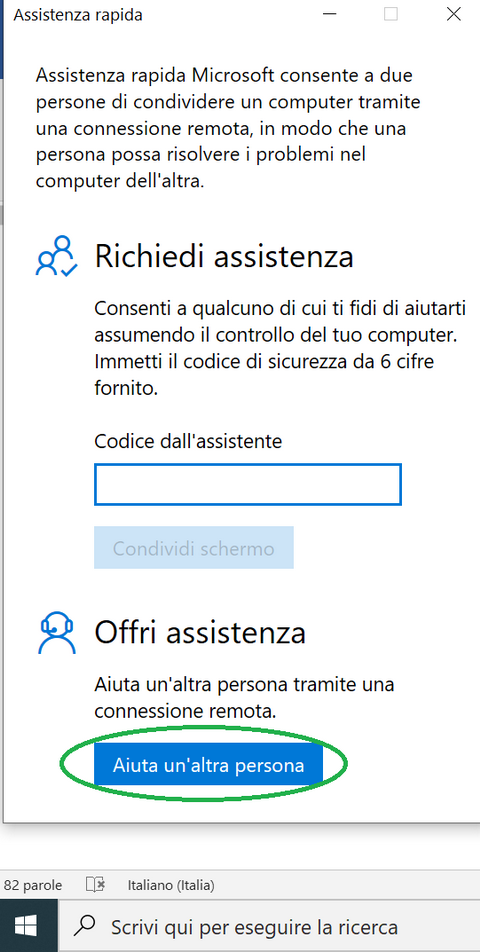Open the 82 parole word count
This screenshot has height=952, width=480.
click(x=32, y=885)
